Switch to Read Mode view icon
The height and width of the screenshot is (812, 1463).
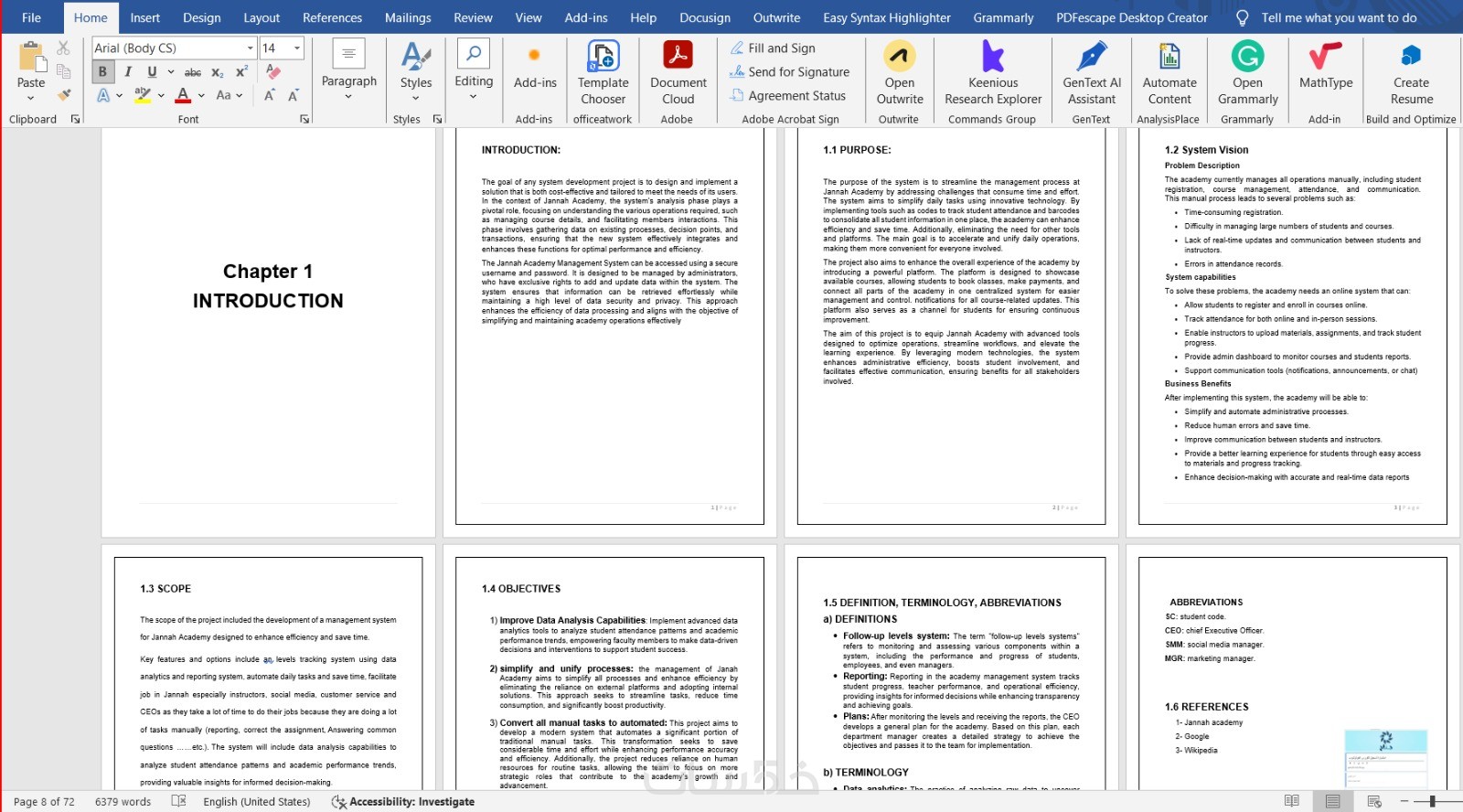(1292, 801)
